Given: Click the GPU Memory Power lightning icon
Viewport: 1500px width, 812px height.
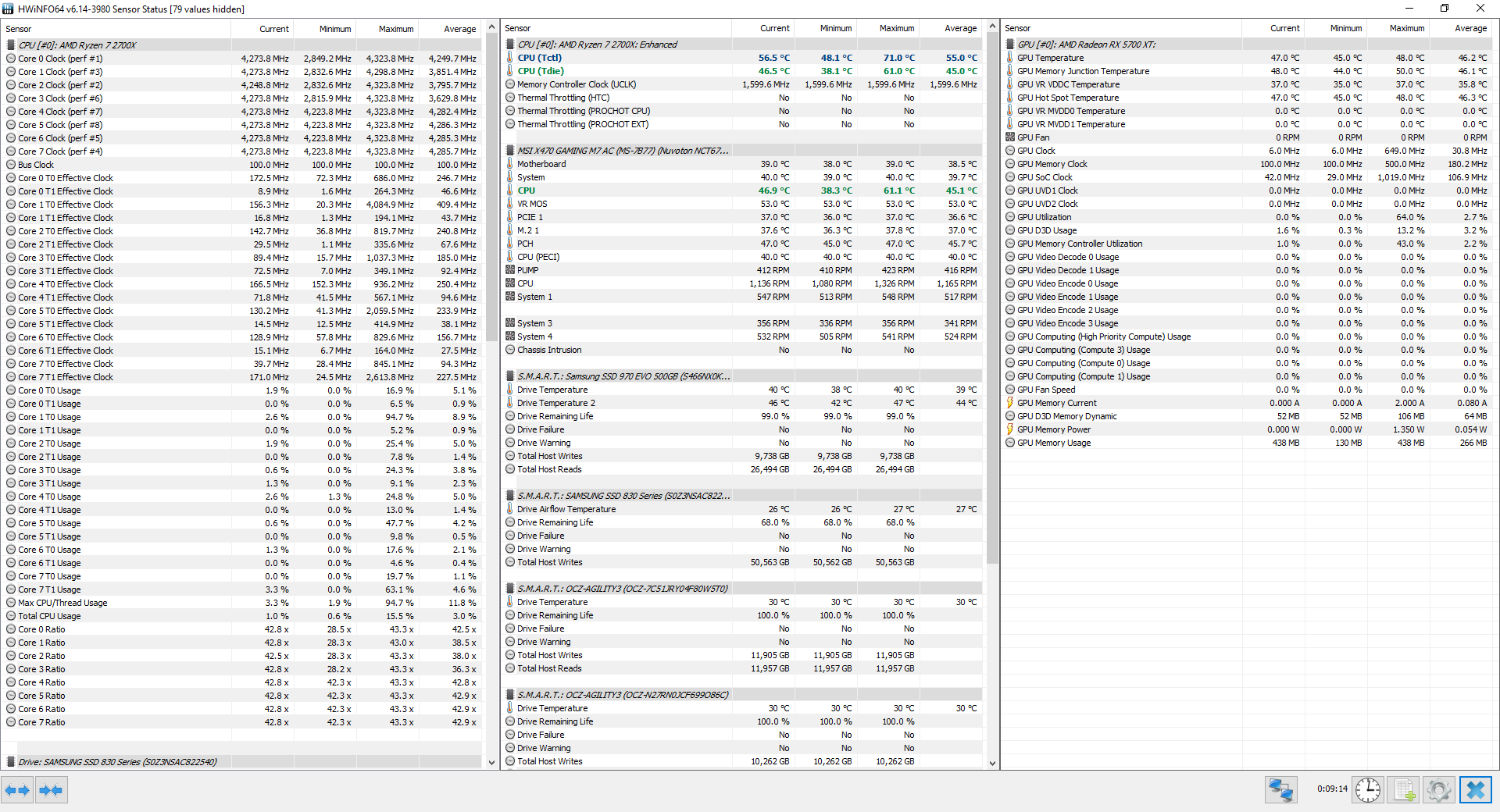Looking at the screenshot, I should click(x=1010, y=429).
